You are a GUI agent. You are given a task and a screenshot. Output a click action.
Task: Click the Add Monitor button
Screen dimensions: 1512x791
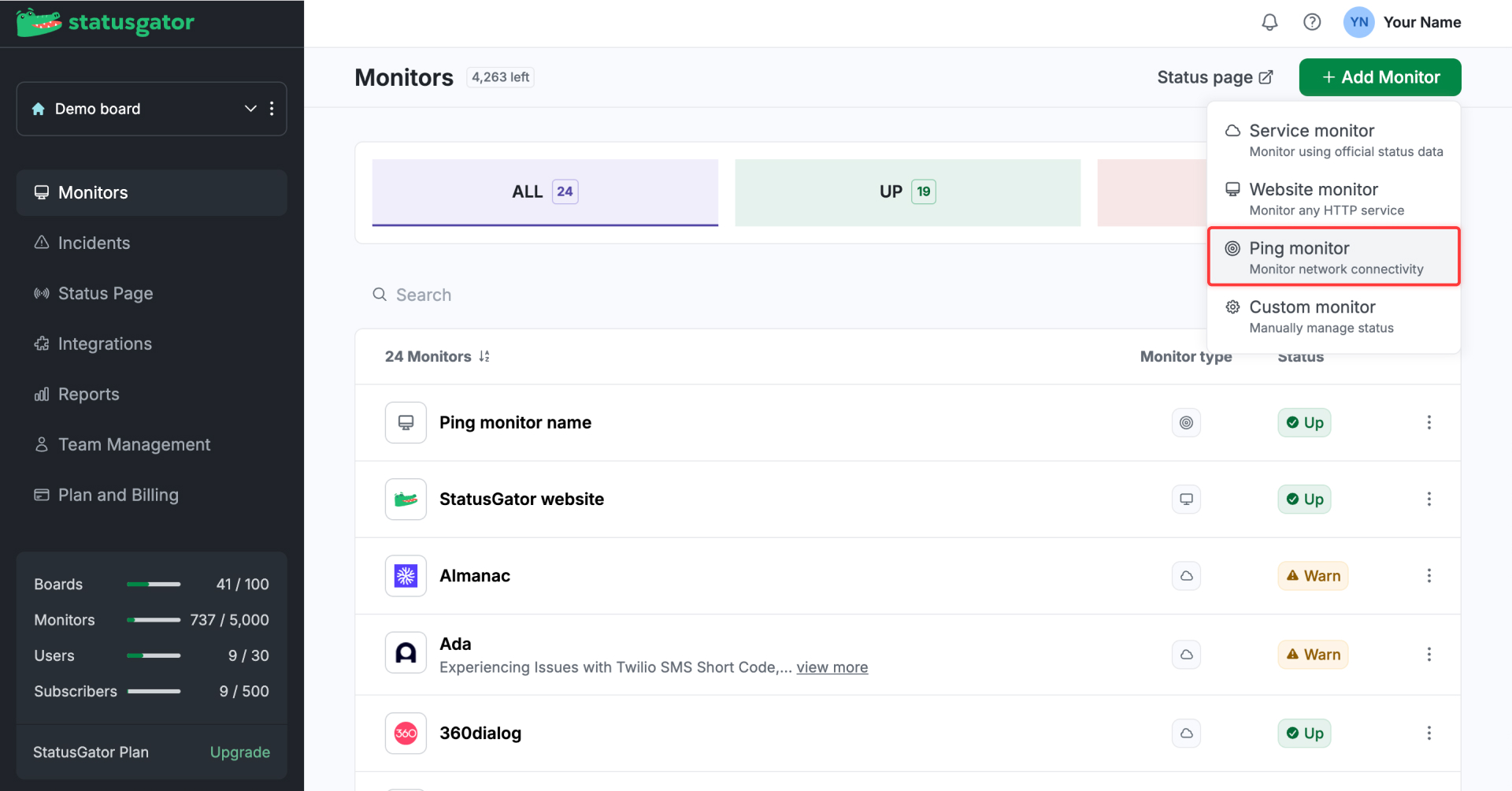[x=1380, y=77]
